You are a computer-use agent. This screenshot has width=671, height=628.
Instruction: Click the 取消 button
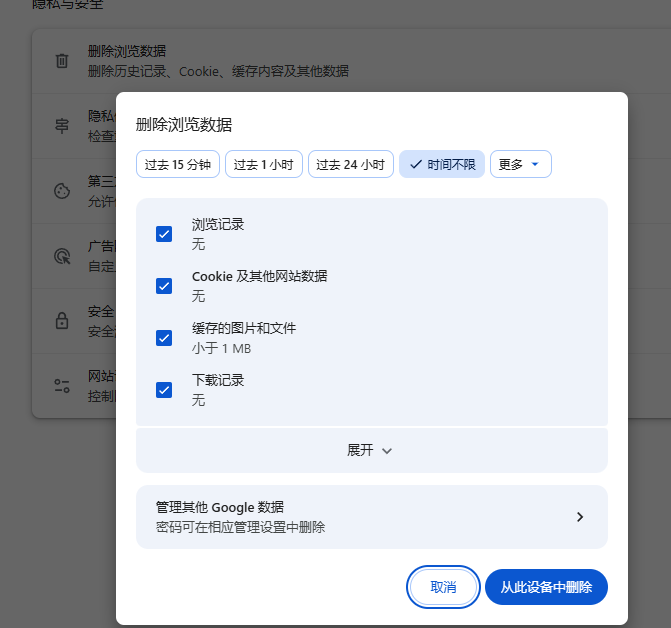point(443,587)
